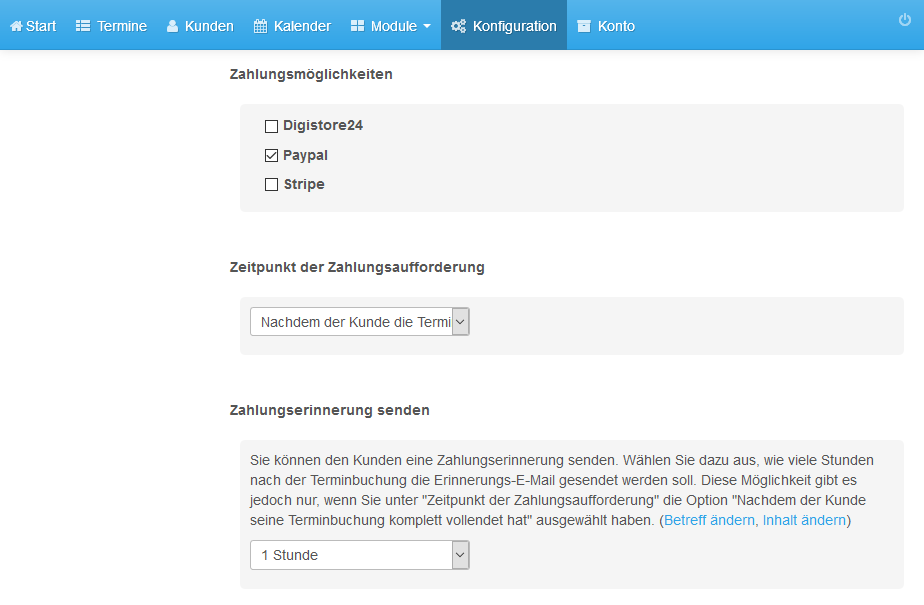Open the Zeitpunkt der Zahlungsaufforderung dropdown

(x=359, y=322)
